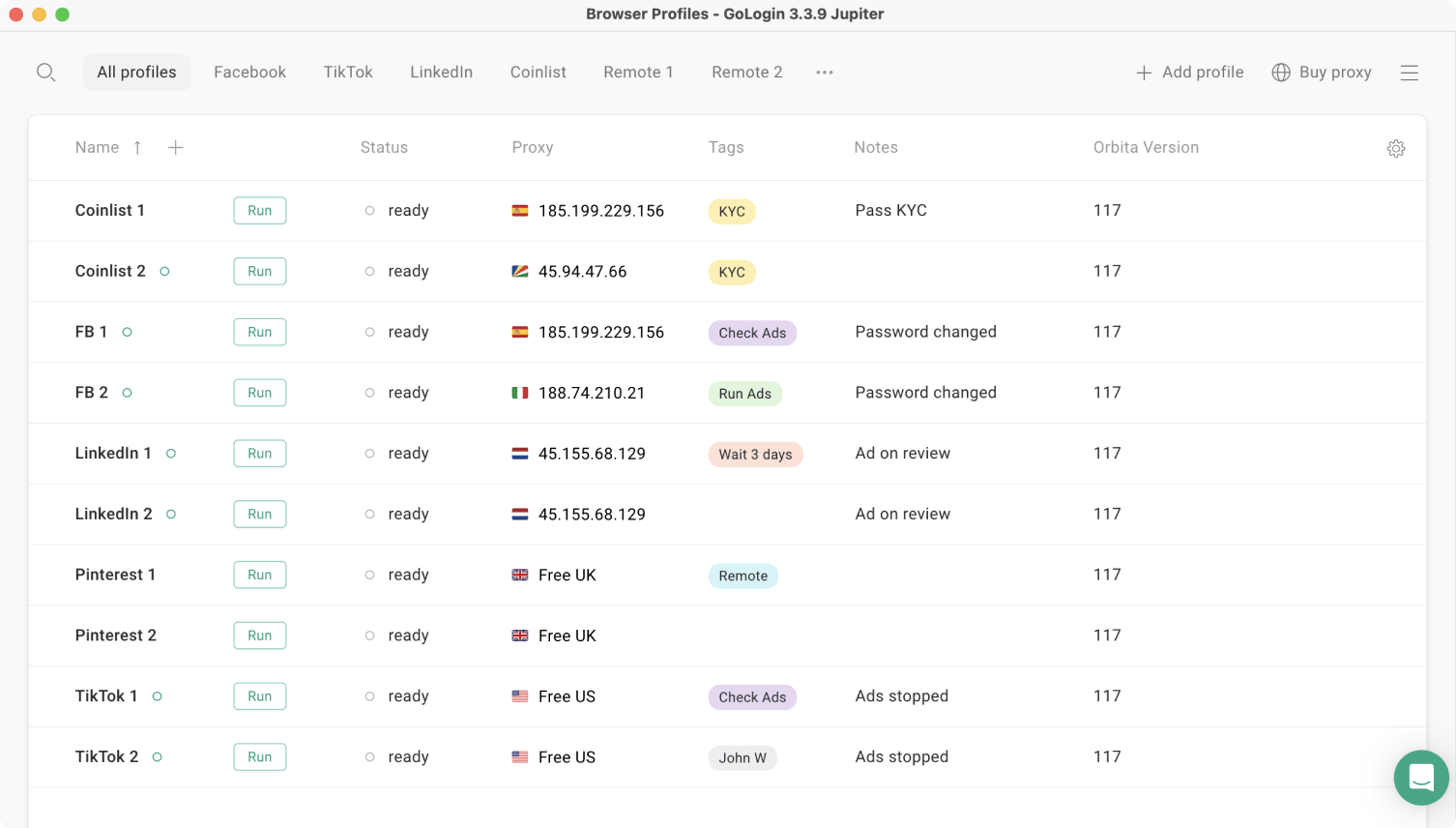Click the Spain flag for Coinlist 1 proxy
Screen dimensions: 1456x828
(x=520, y=211)
